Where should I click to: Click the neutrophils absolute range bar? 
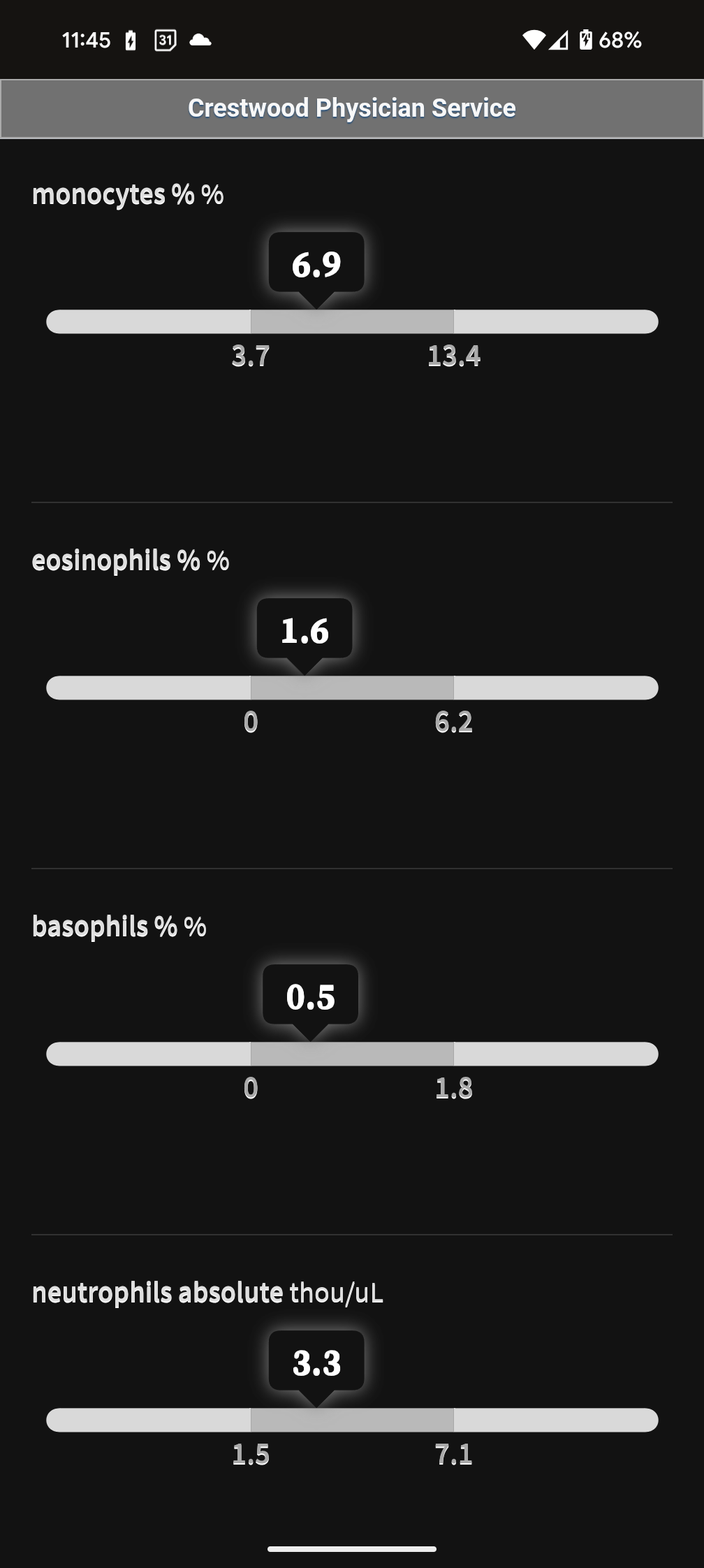(352, 1421)
